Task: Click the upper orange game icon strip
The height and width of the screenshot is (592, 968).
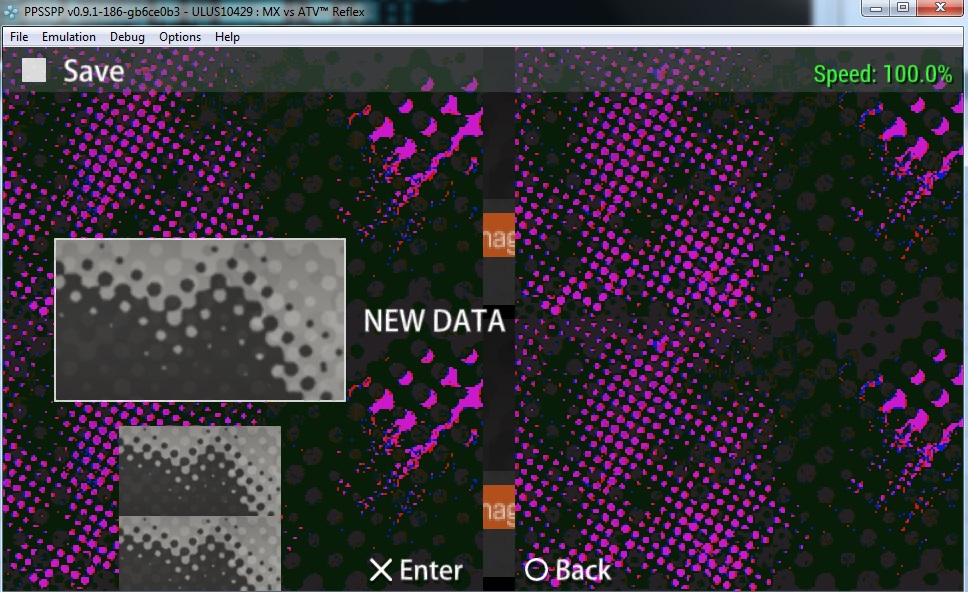Action: click(x=499, y=234)
